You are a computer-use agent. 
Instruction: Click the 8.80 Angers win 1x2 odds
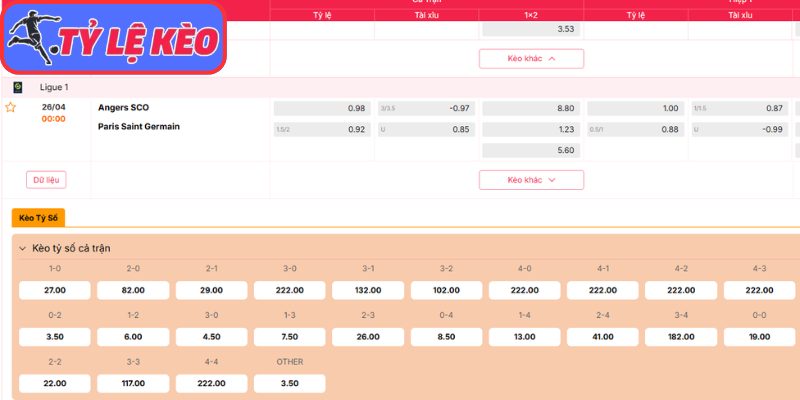tap(531, 108)
